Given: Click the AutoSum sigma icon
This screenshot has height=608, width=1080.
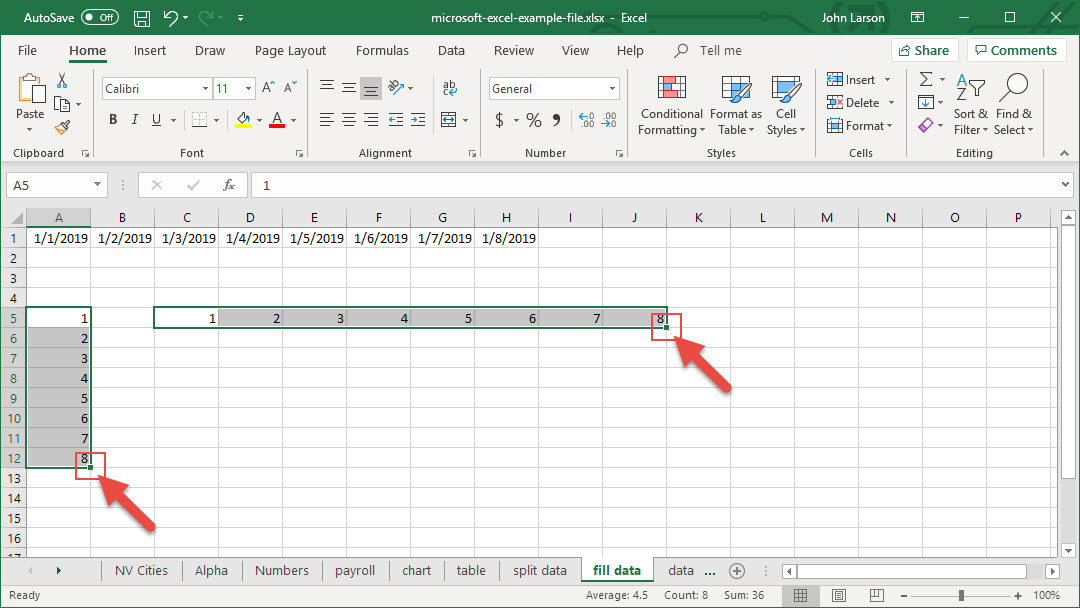Looking at the screenshot, I should pyautogui.click(x=926, y=79).
